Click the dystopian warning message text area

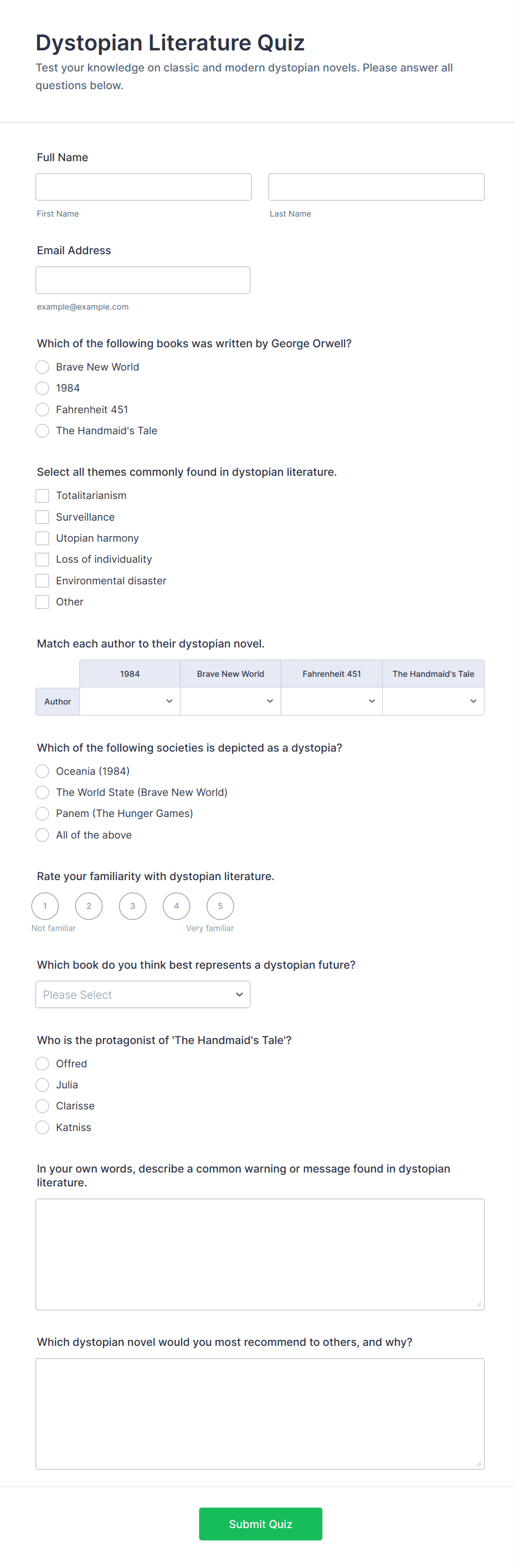coord(260,1254)
